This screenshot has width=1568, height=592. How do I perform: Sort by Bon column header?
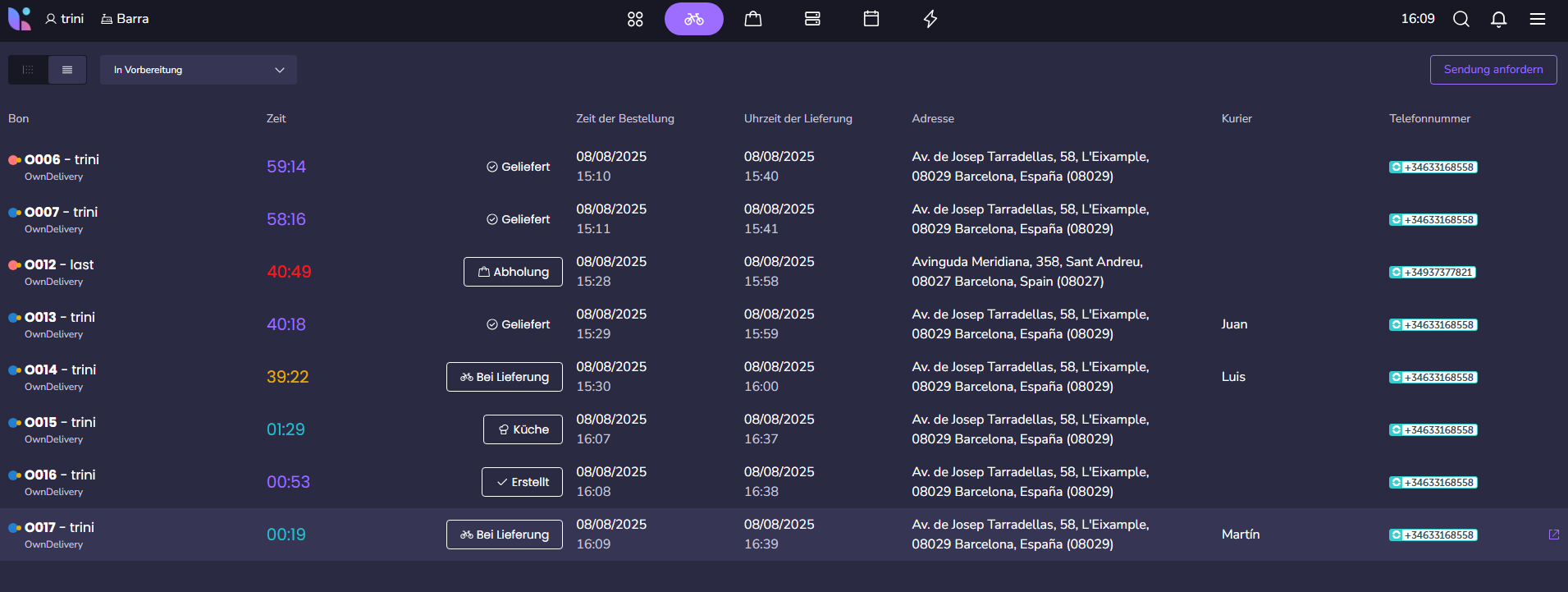point(19,118)
